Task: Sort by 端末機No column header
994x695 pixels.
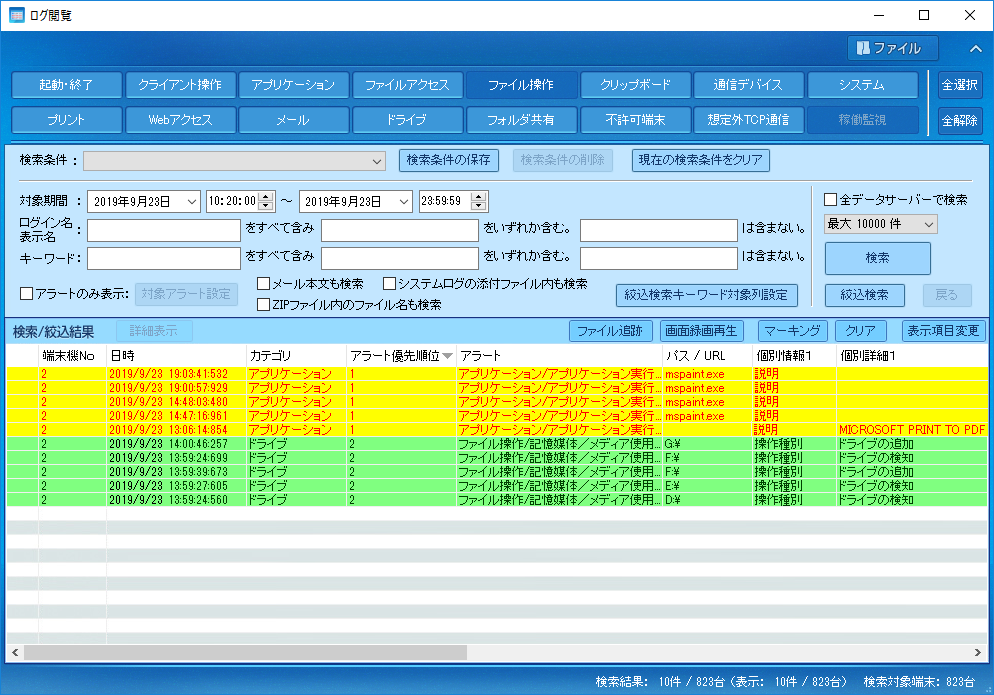Action: click(x=72, y=356)
